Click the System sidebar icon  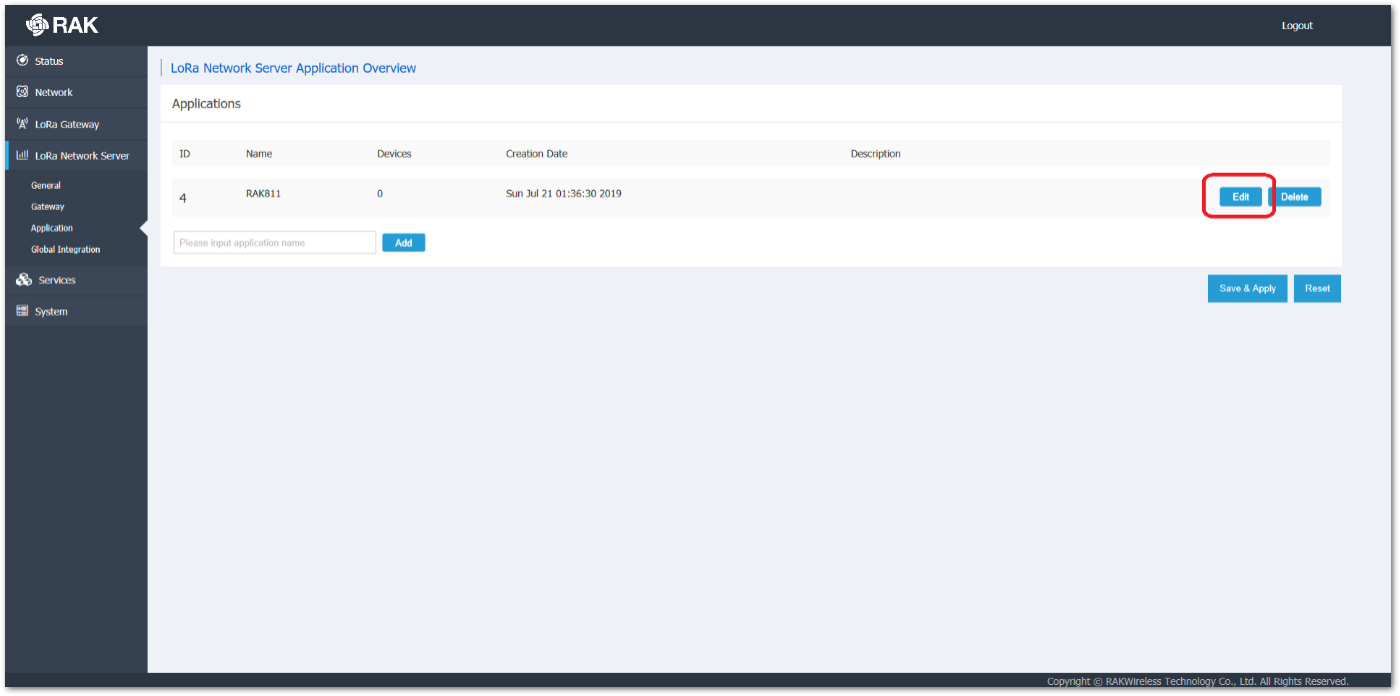coord(21,311)
